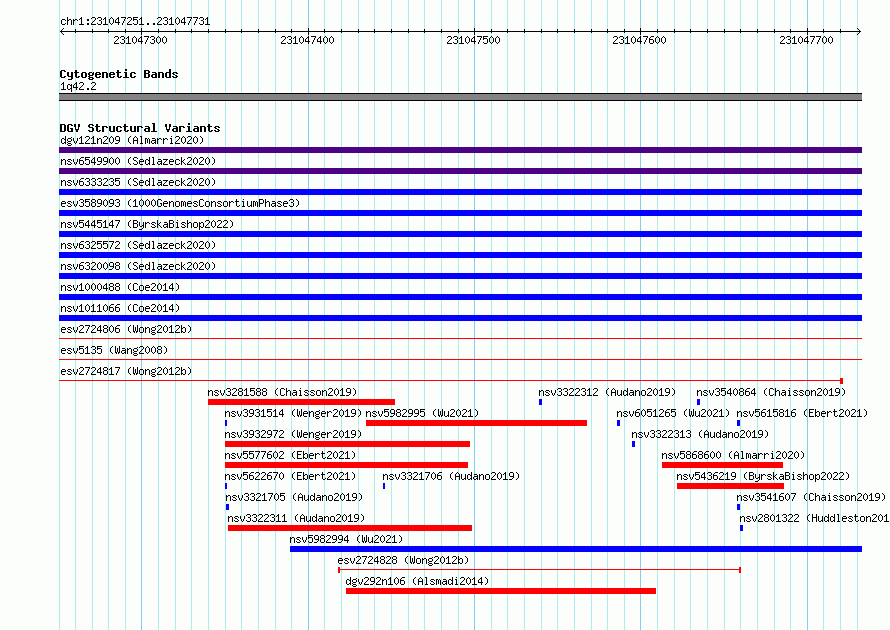
Task: Select esv5135 (Wang2008) label
Action: coord(114,350)
